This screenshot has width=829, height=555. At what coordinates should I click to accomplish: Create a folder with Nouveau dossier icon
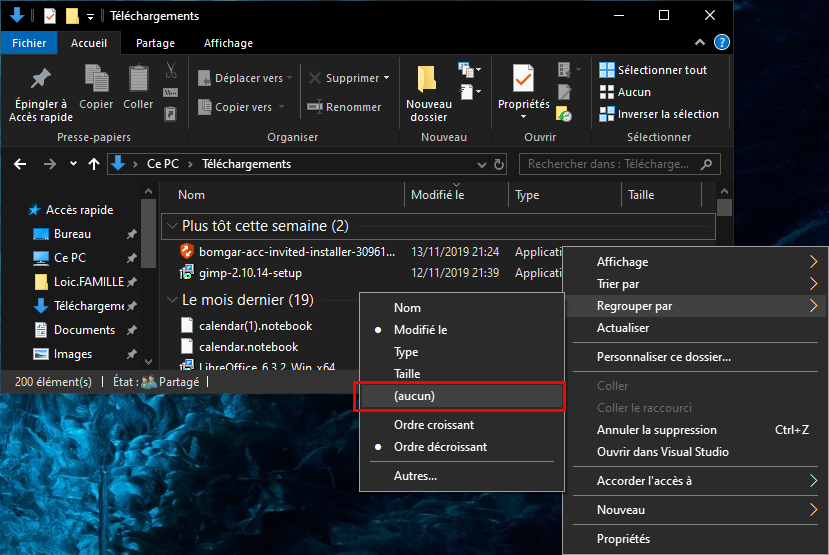click(x=428, y=79)
